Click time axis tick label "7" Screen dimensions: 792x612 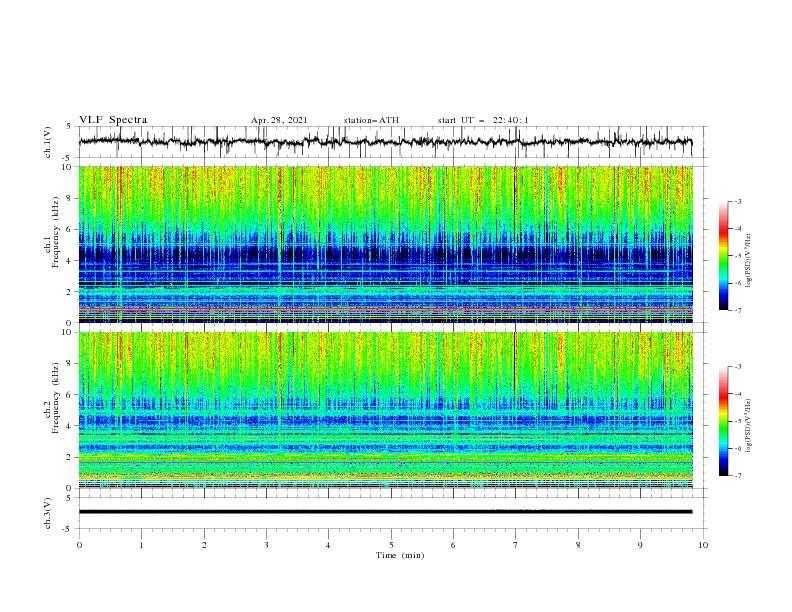[x=516, y=545]
